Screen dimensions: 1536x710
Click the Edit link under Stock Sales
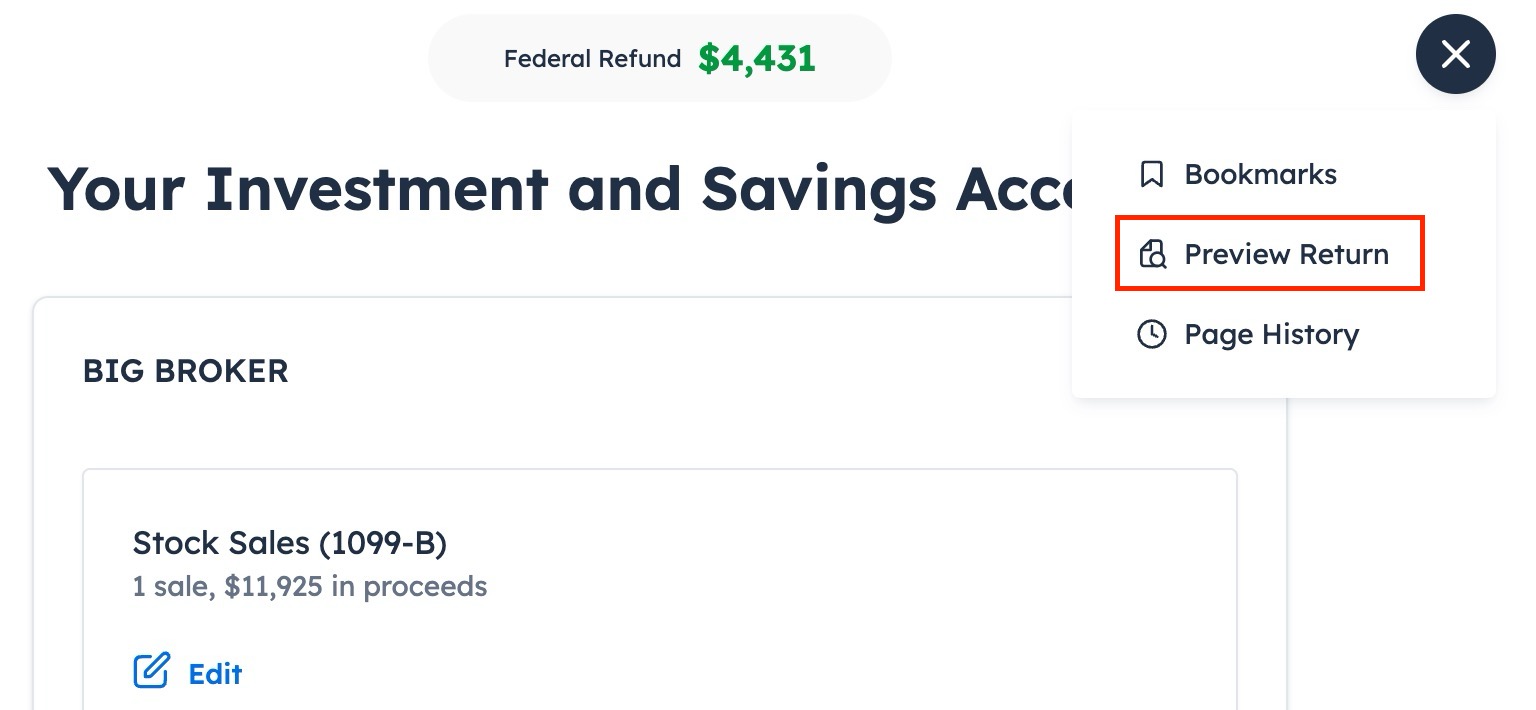click(215, 674)
